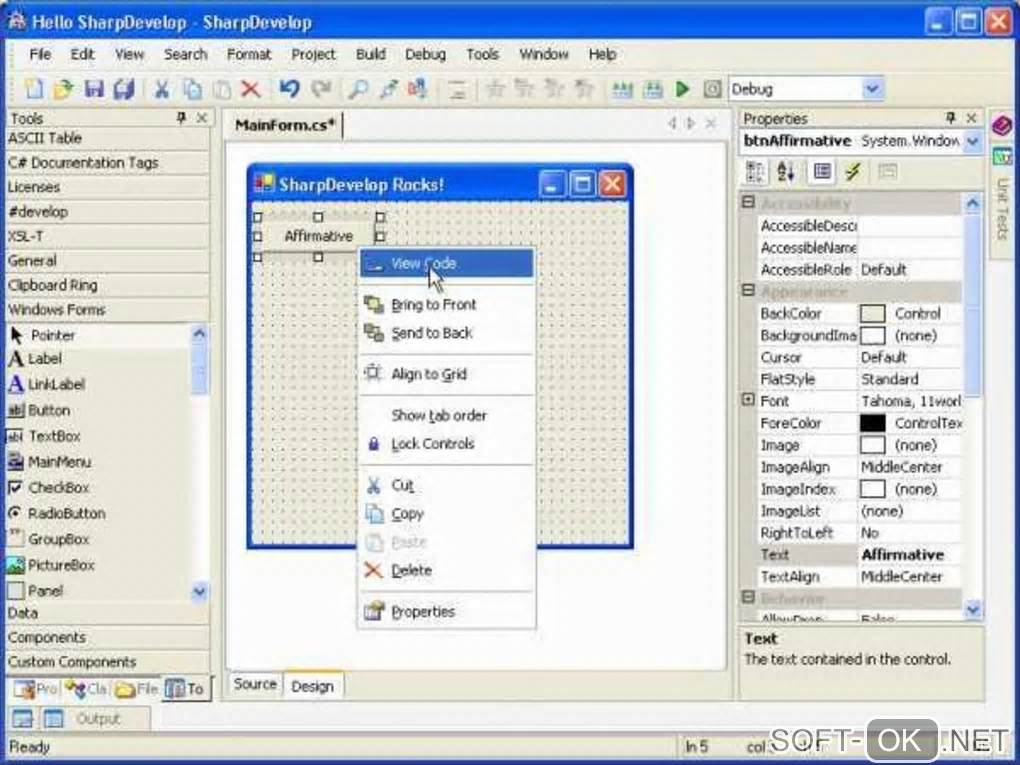
Task: Click the Undo toolbar icon
Action: (289, 88)
